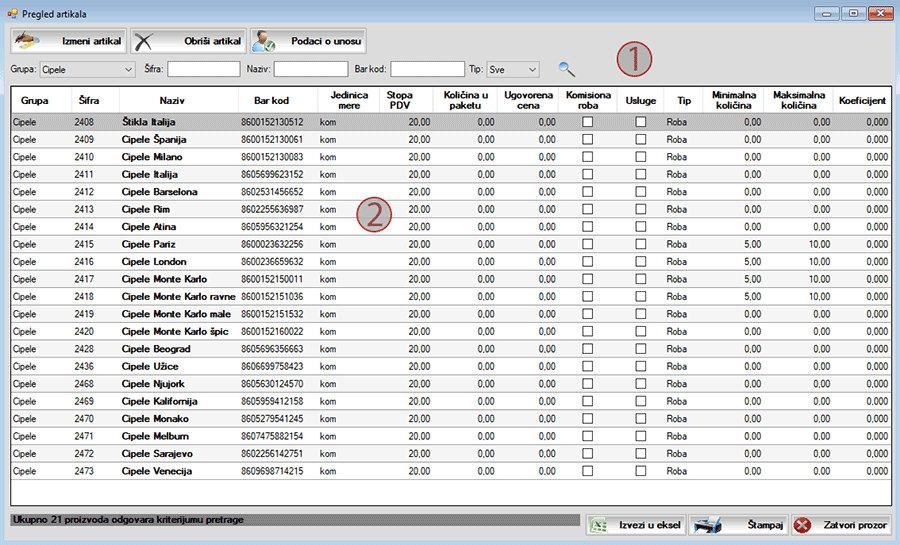The image size is (900, 545).
Task: Click bar code 8605699623152
Action: tap(272, 174)
